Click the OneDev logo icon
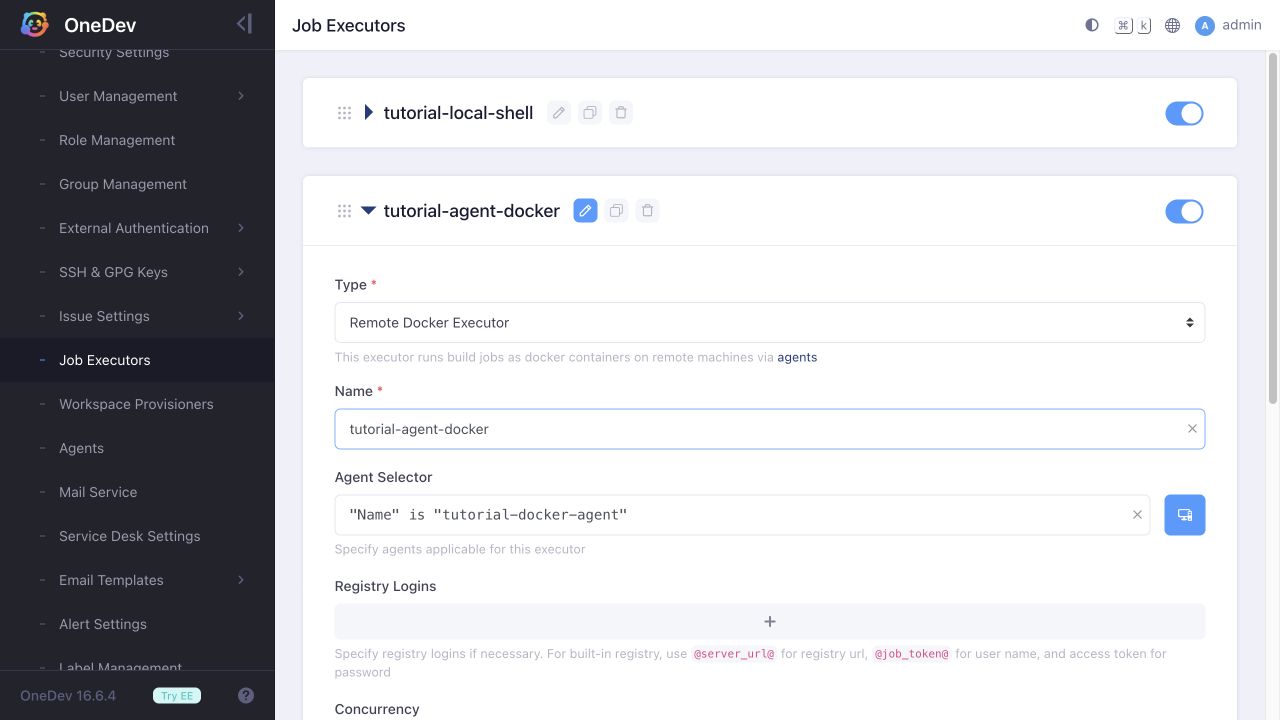This screenshot has width=1280, height=720. pyautogui.click(x=35, y=25)
